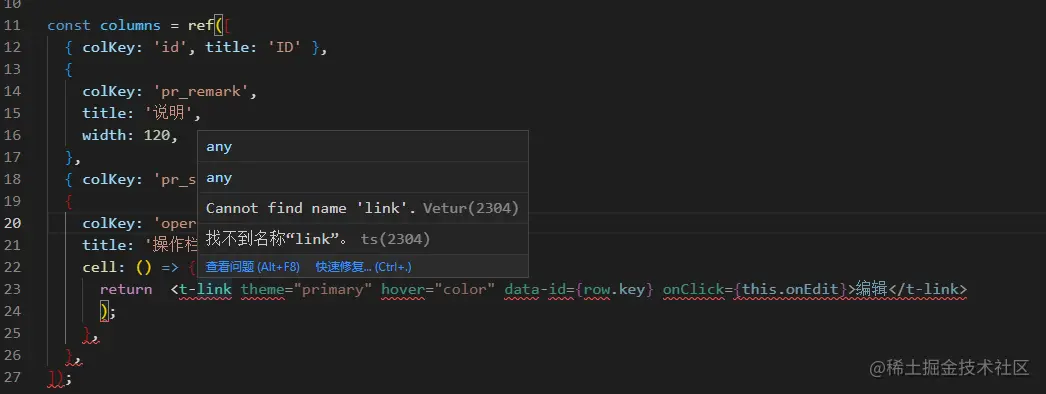Image resolution: width=1046 pixels, height=394 pixels.
Task: Select line number 27 in the gutter
Action: (12, 377)
